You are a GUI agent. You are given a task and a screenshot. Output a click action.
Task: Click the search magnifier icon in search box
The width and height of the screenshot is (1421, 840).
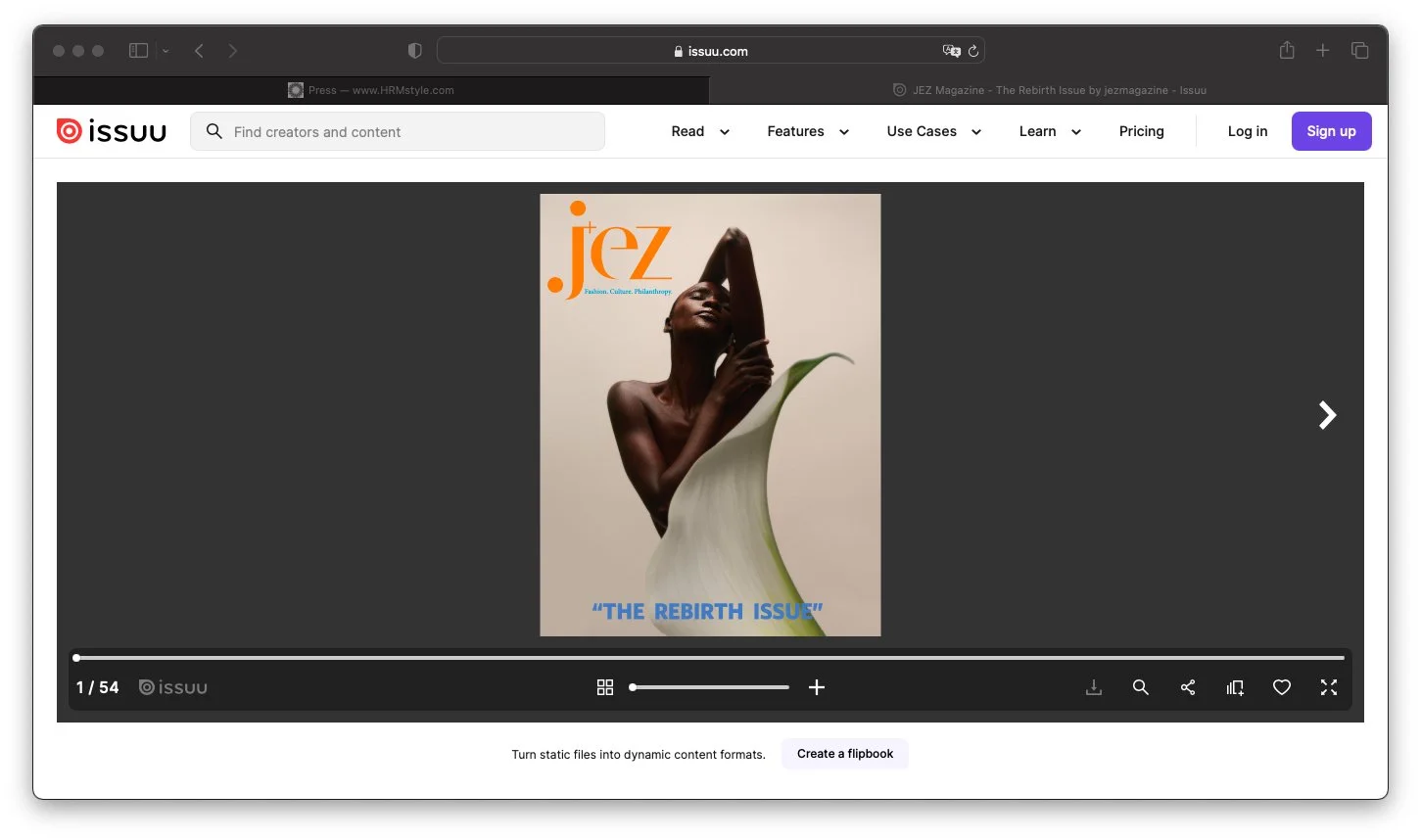pyautogui.click(x=214, y=131)
